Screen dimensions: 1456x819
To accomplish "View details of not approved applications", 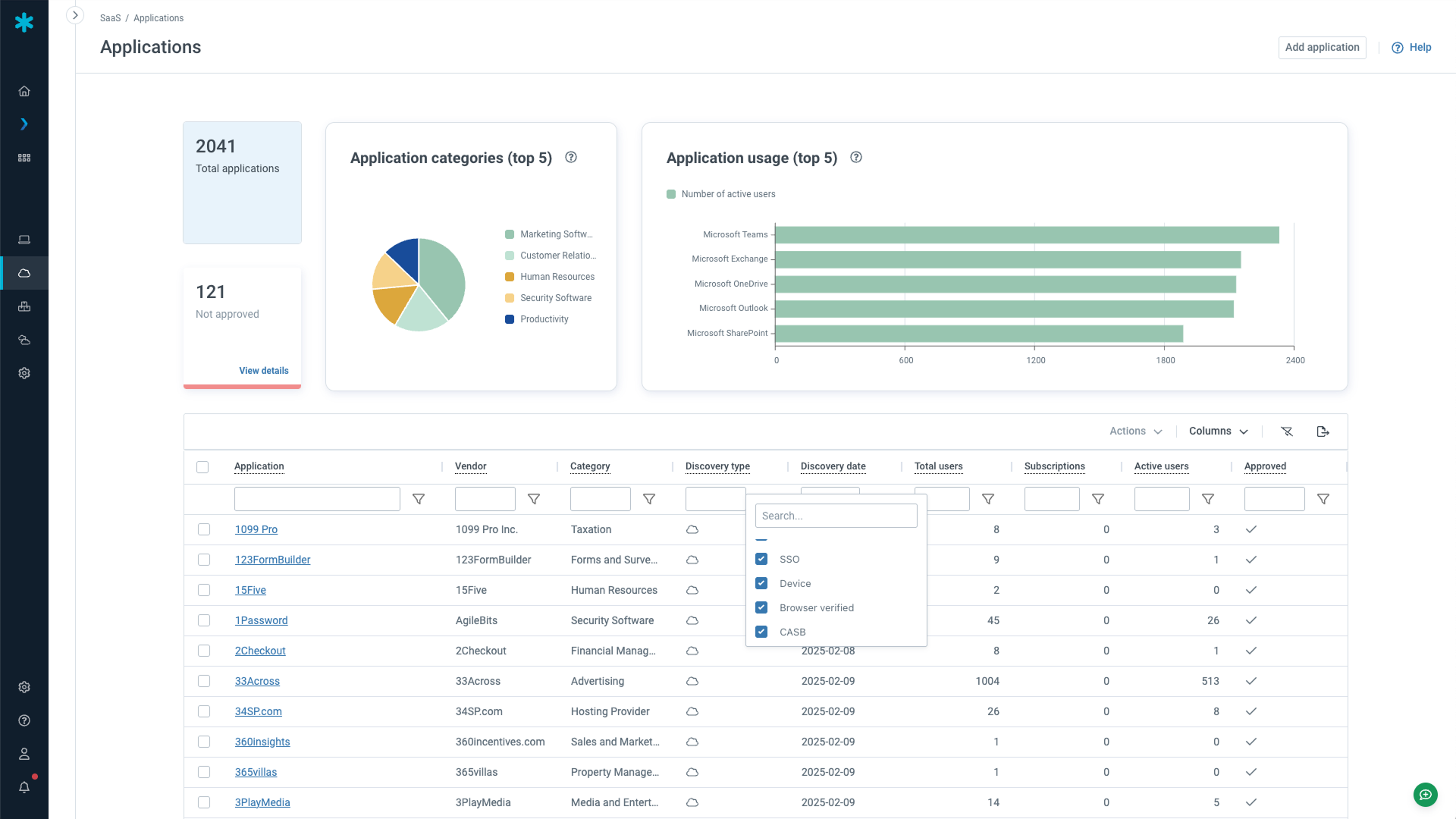I will [264, 371].
